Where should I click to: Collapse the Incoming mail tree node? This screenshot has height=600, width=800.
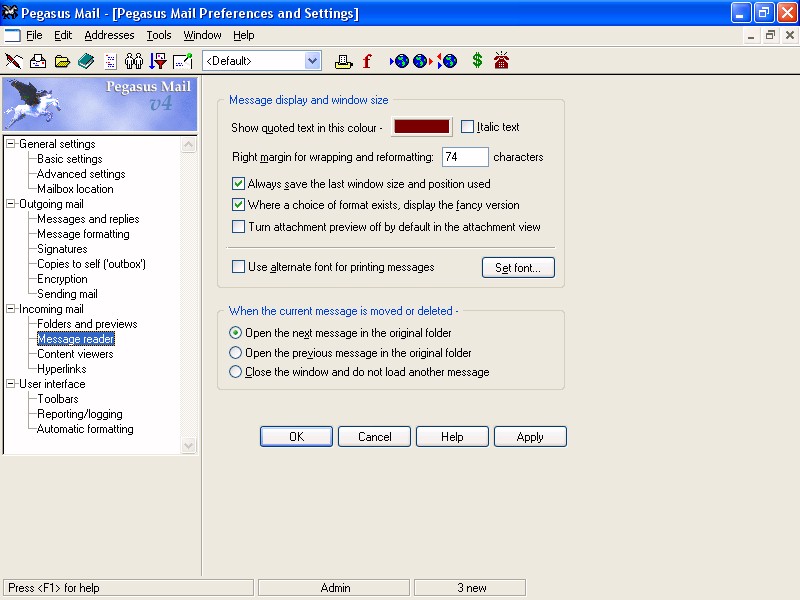pyautogui.click(x=10, y=309)
